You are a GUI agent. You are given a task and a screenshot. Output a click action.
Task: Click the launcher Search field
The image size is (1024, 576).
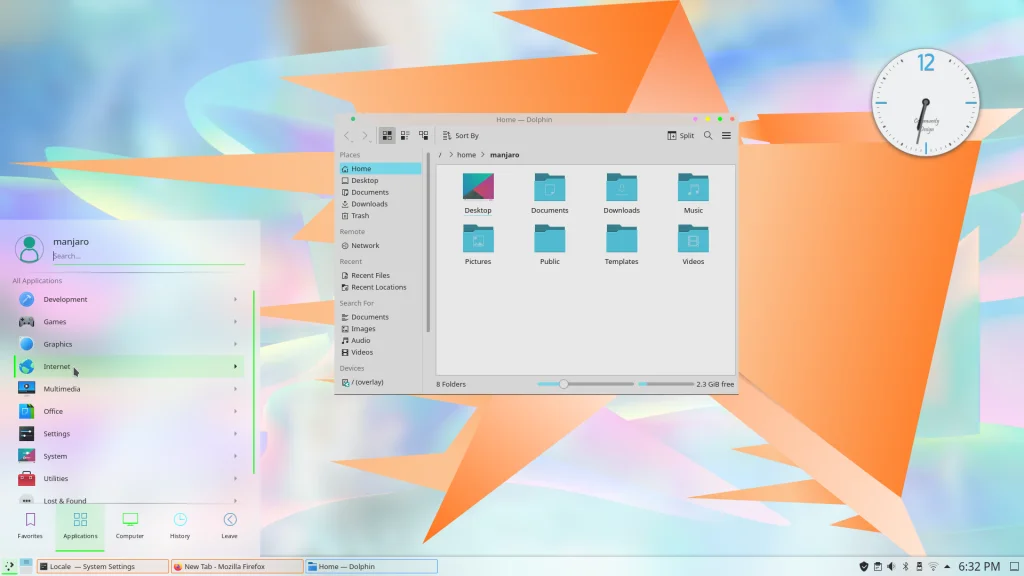click(148, 256)
